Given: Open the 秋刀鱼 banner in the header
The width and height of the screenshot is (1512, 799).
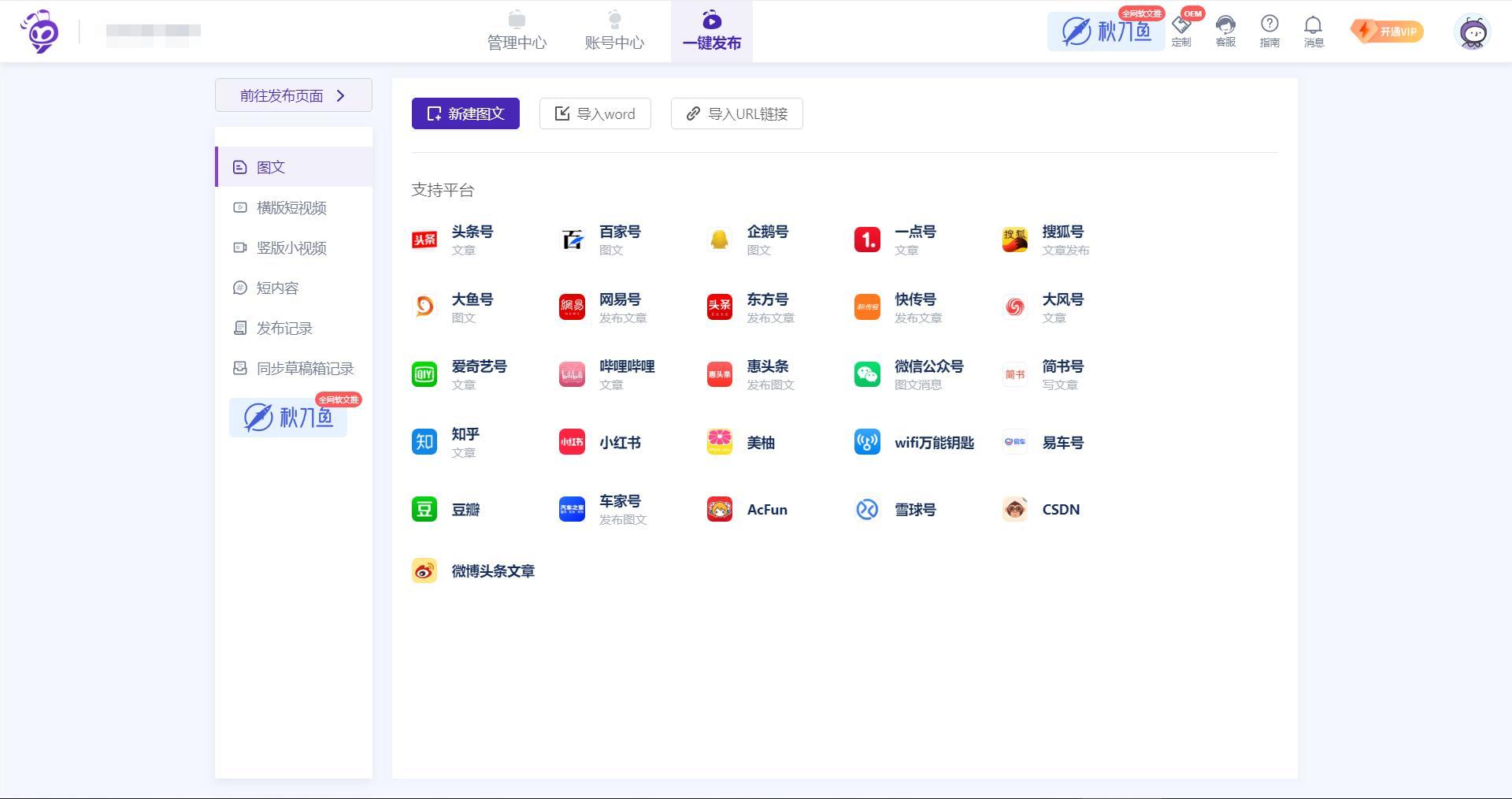Looking at the screenshot, I should [x=1106, y=32].
